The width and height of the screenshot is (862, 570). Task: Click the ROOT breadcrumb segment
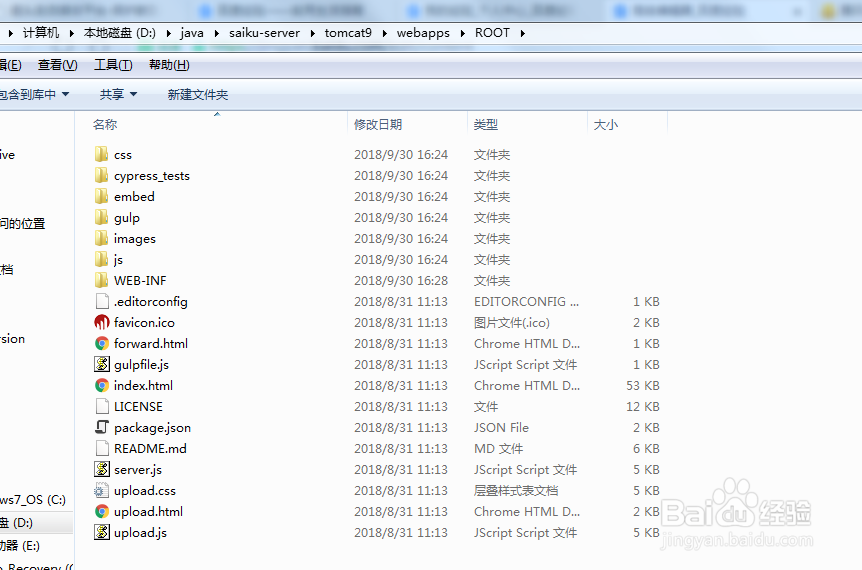click(x=493, y=33)
